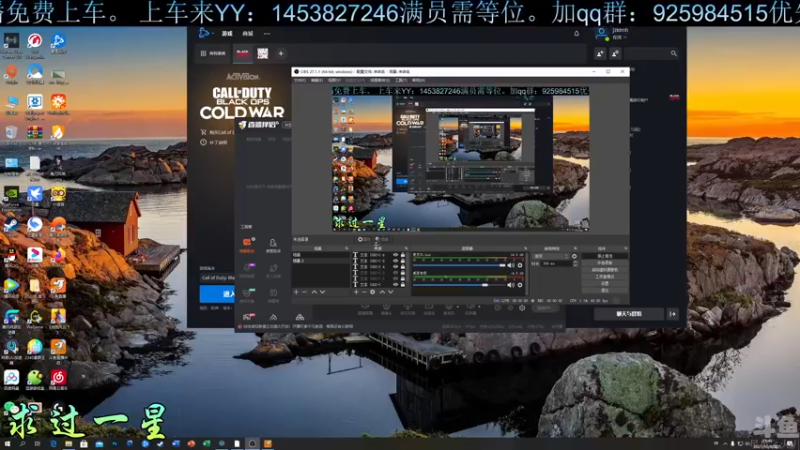Screen dimensions: 800x450
Task: Select the Black Ops Cold War game tab
Action: point(243,54)
